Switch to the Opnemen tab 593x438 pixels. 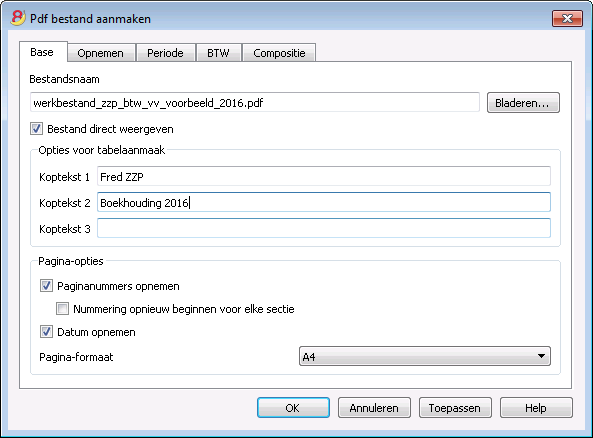101,53
